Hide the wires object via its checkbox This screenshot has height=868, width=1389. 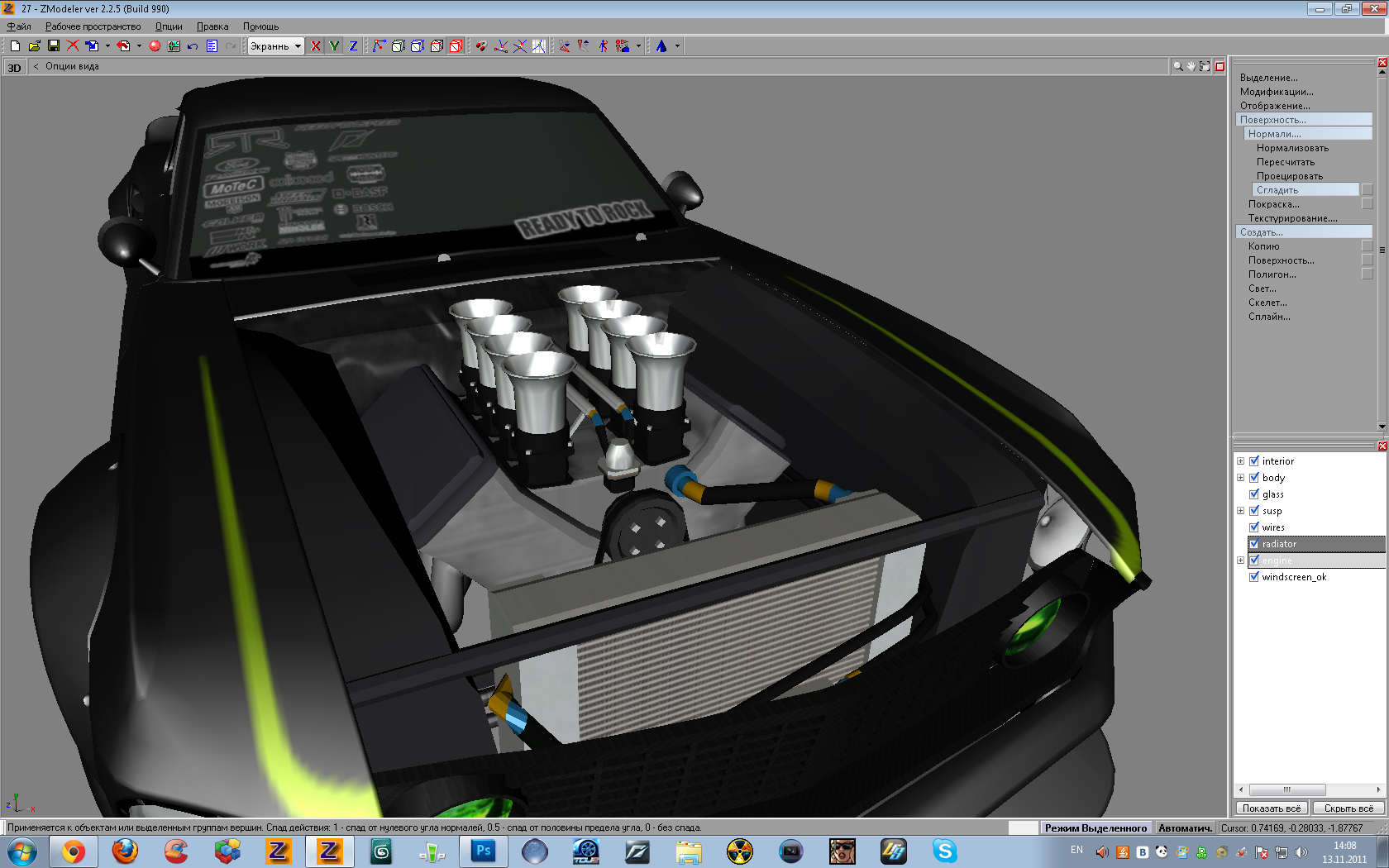click(x=1254, y=527)
